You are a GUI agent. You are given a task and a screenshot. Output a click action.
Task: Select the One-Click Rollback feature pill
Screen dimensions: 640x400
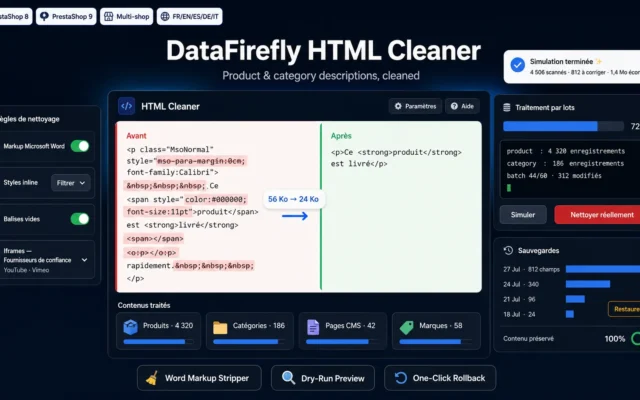tap(440, 378)
